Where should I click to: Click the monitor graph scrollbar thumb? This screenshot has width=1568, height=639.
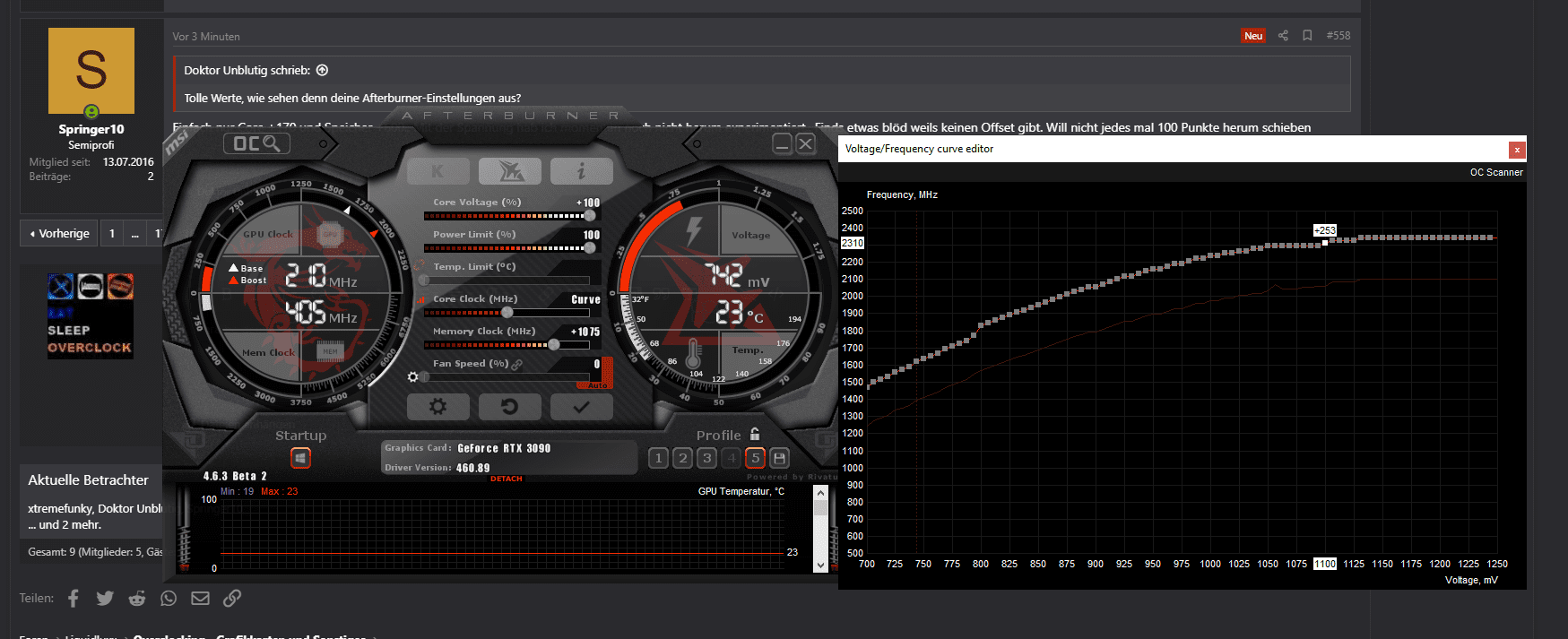[820, 507]
